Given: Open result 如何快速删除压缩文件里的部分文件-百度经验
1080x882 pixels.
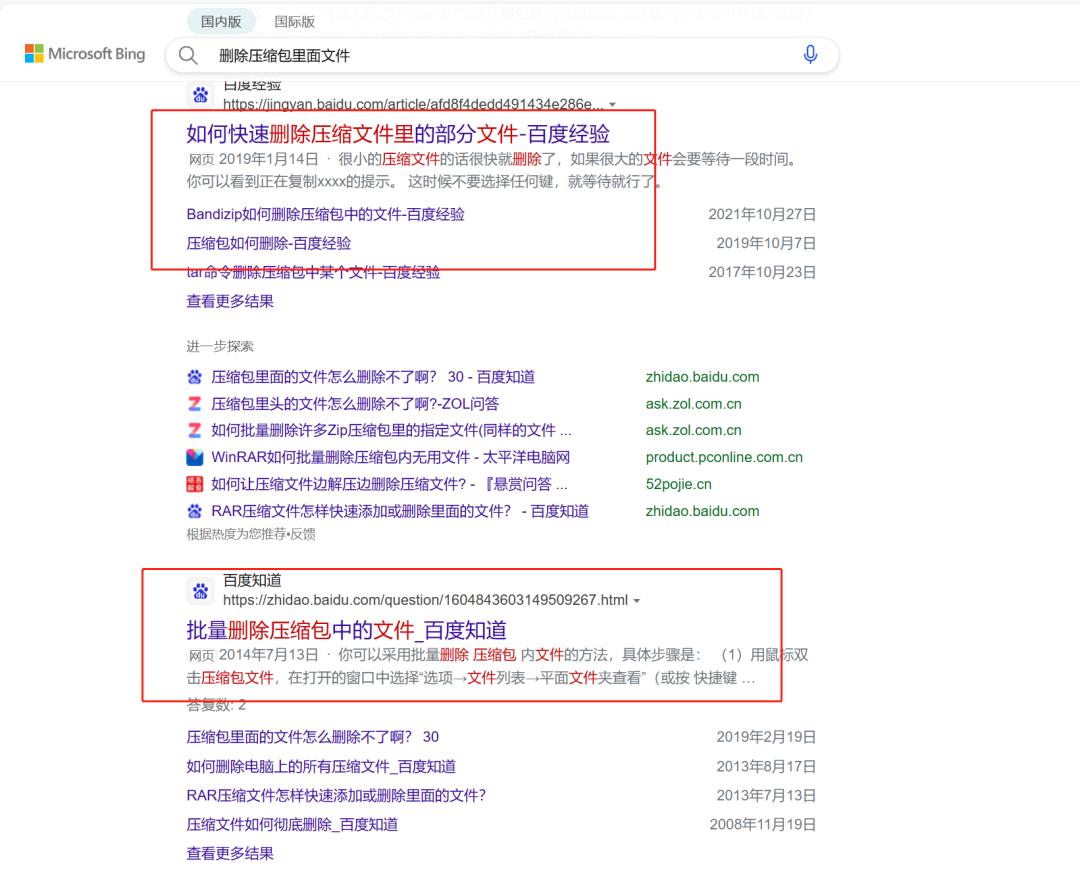Looking at the screenshot, I should [398, 134].
